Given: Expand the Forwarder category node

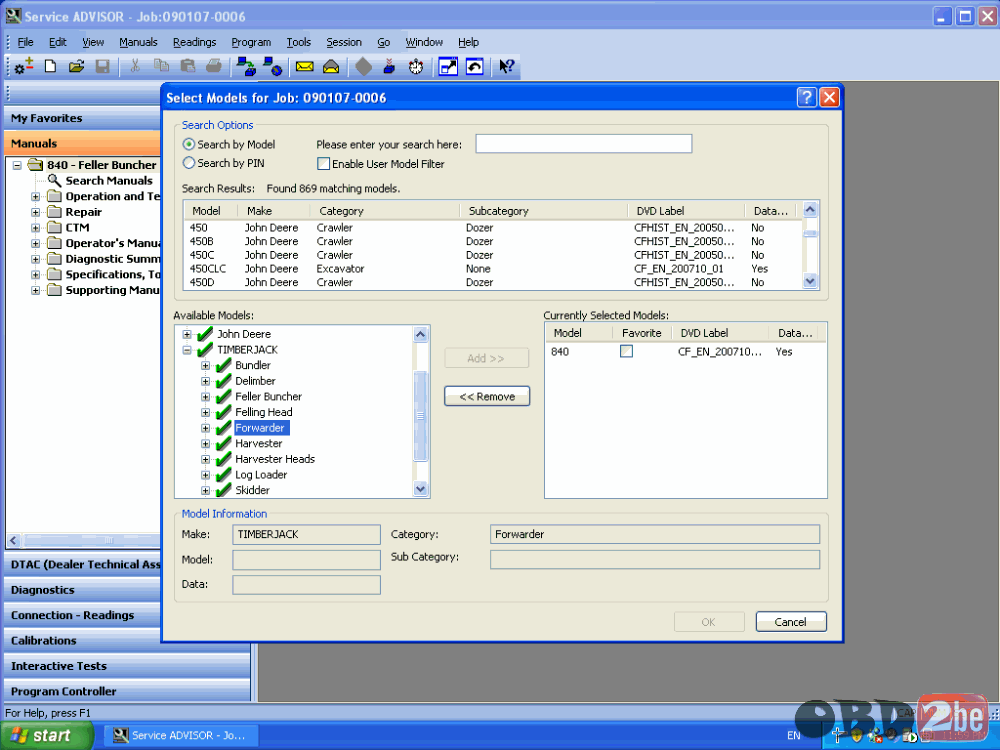Looking at the screenshot, I should (x=205, y=428).
